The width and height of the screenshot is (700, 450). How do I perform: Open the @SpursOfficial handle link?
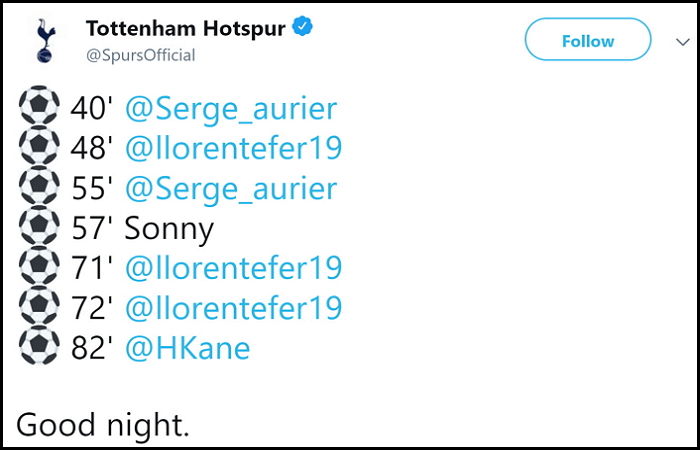(x=141, y=55)
